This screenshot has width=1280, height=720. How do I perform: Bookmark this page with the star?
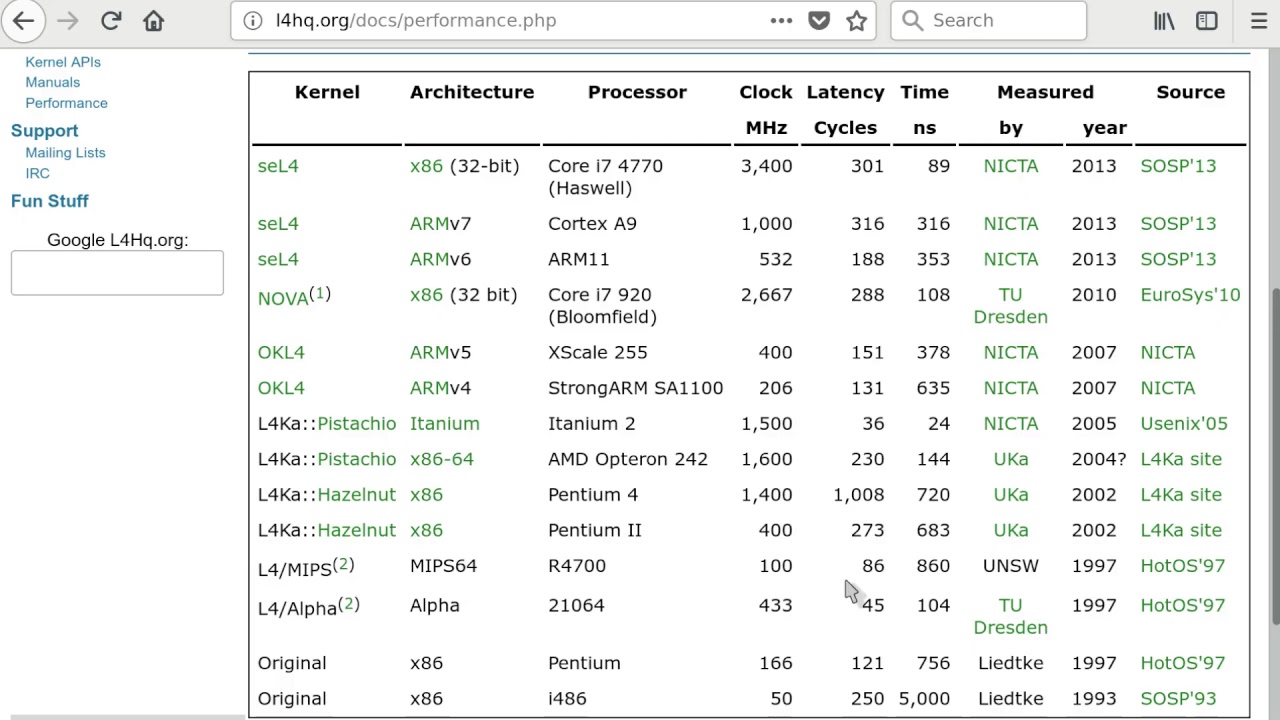[x=857, y=20]
